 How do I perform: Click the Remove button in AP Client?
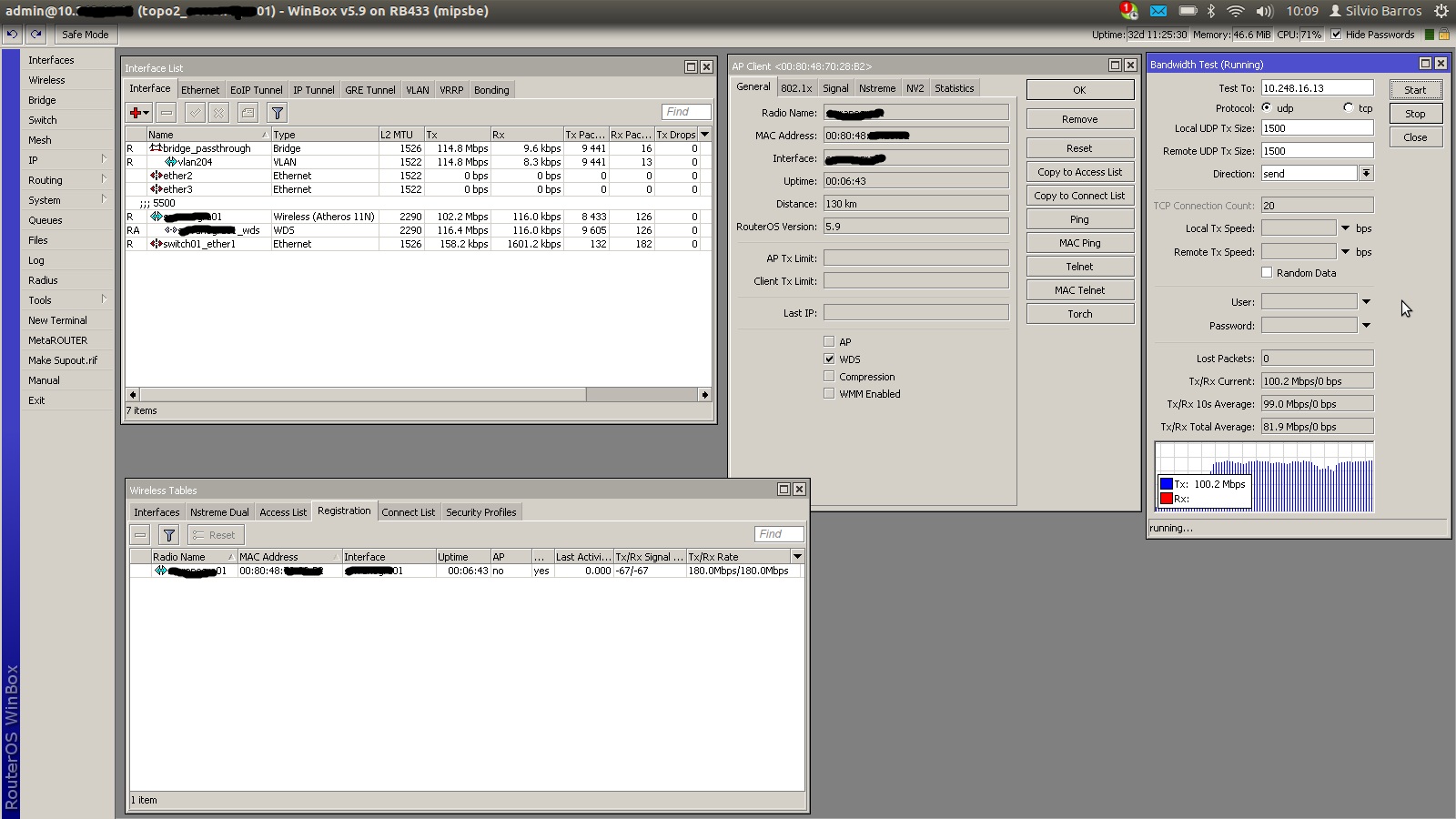point(1080,119)
